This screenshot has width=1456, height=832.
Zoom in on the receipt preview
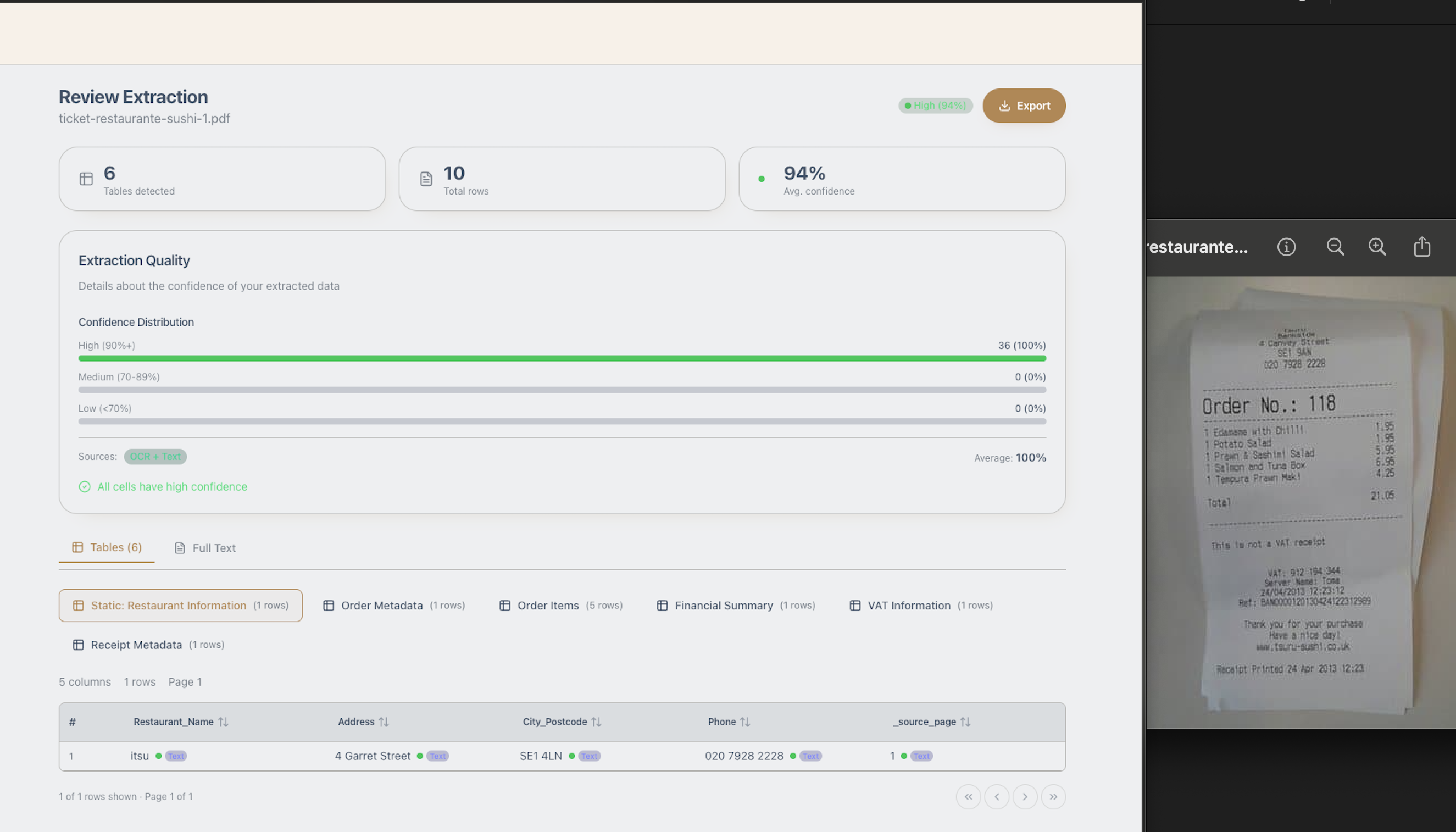[1376, 246]
